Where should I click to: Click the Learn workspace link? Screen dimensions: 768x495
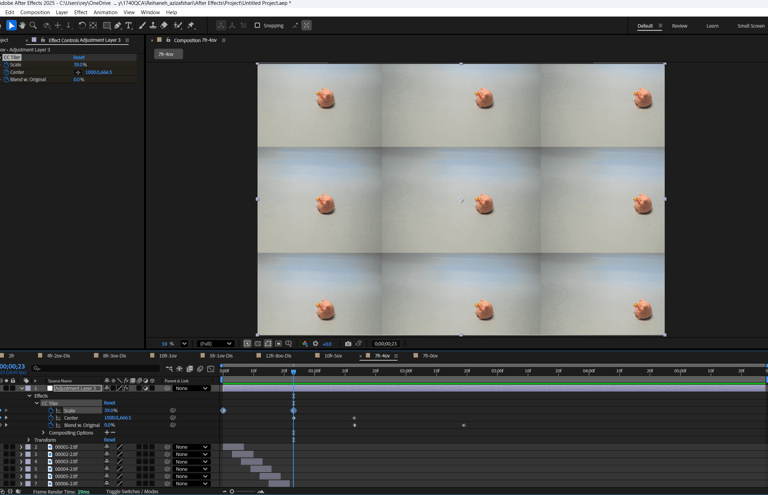coord(713,26)
